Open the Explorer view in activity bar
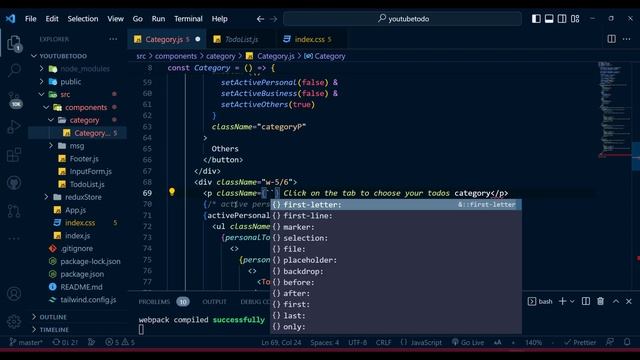Viewport: 640px width, 360px height. tap(14, 43)
